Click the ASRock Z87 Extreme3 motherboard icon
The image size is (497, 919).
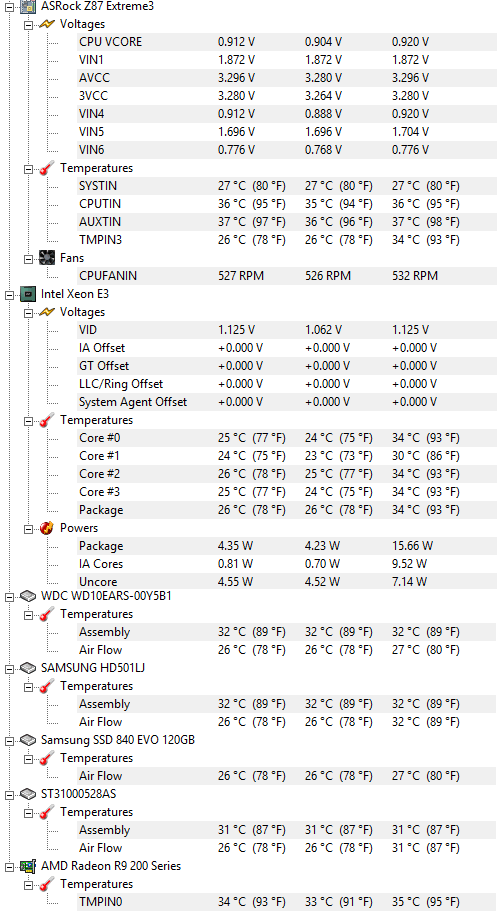[28, 6]
